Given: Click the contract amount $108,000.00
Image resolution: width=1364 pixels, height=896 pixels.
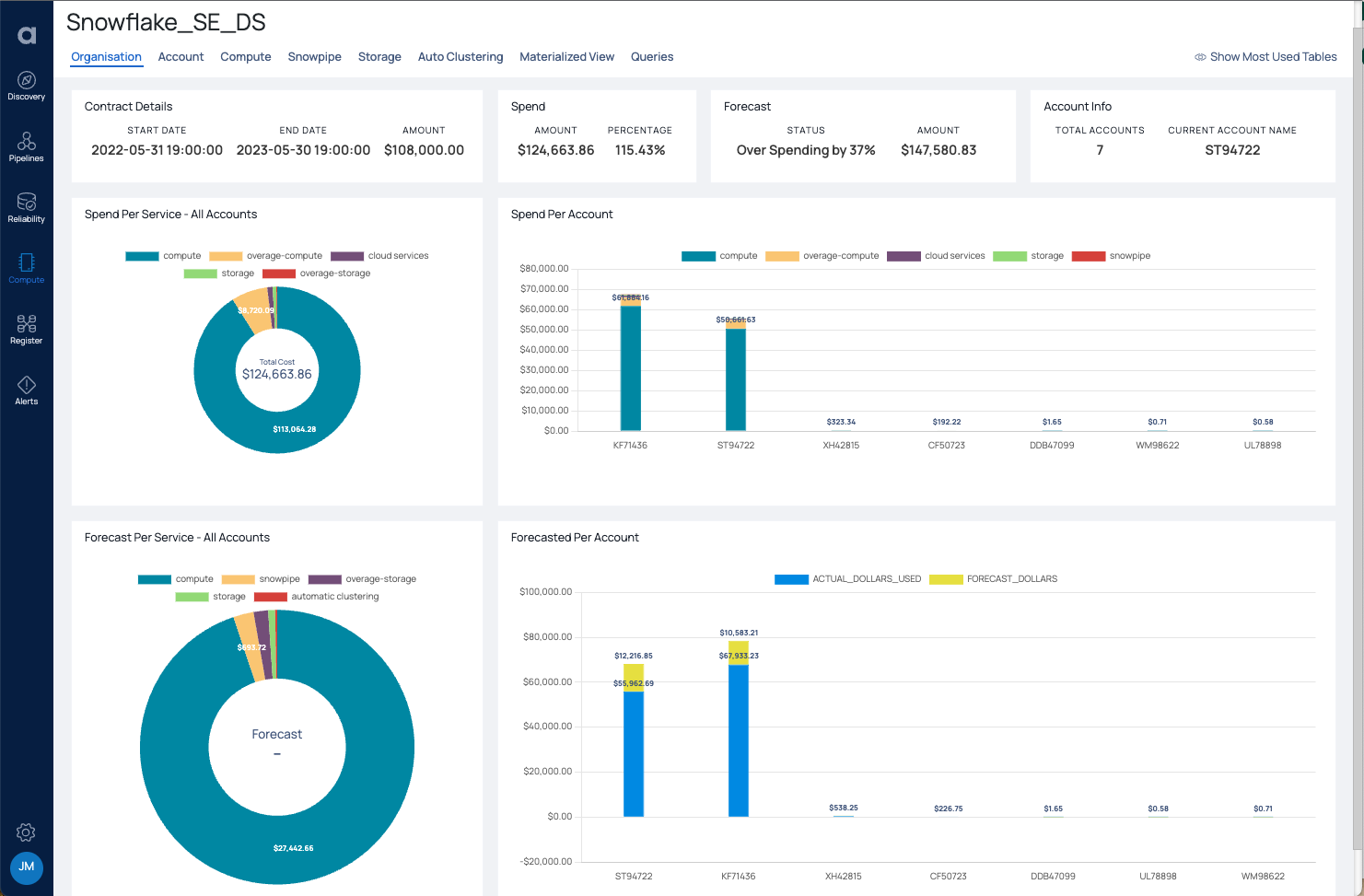Looking at the screenshot, I should click(424, 150).
